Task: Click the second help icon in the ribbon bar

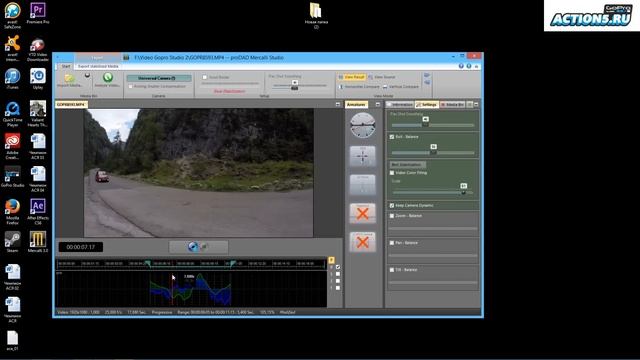Action: 469,66
